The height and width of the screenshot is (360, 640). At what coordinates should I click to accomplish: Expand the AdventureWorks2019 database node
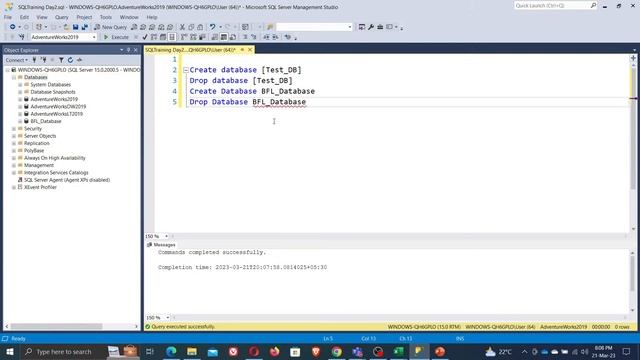point(20,99)
